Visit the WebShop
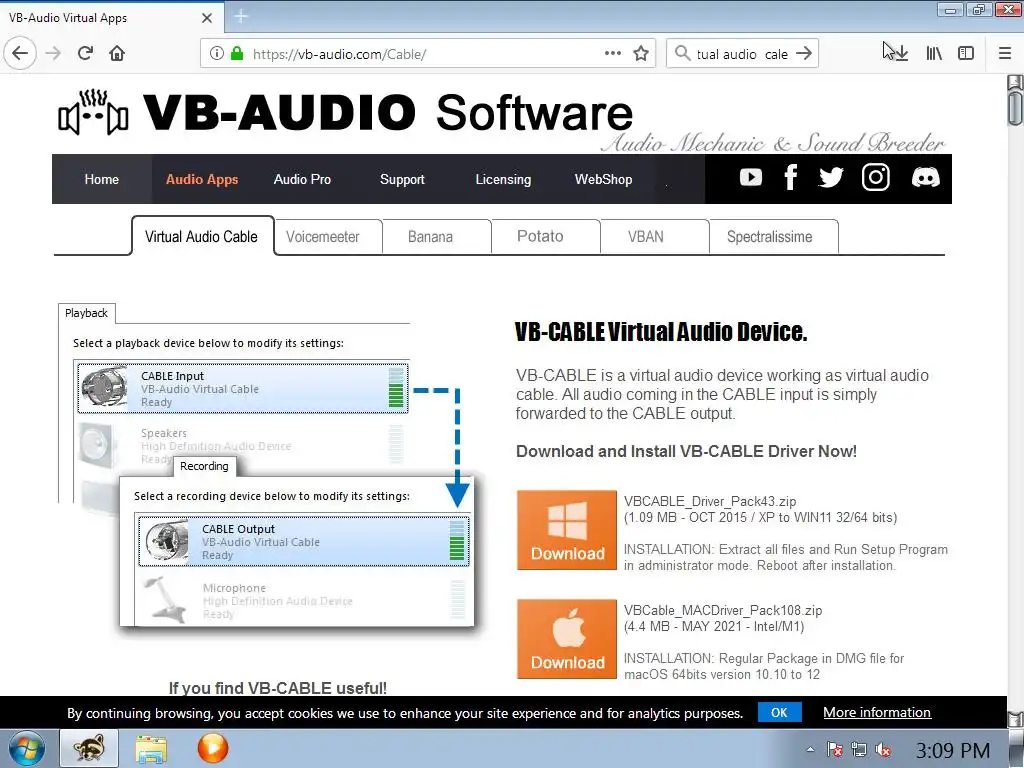This screenshot has height=768, width=1024. click(x=603, y=179)
